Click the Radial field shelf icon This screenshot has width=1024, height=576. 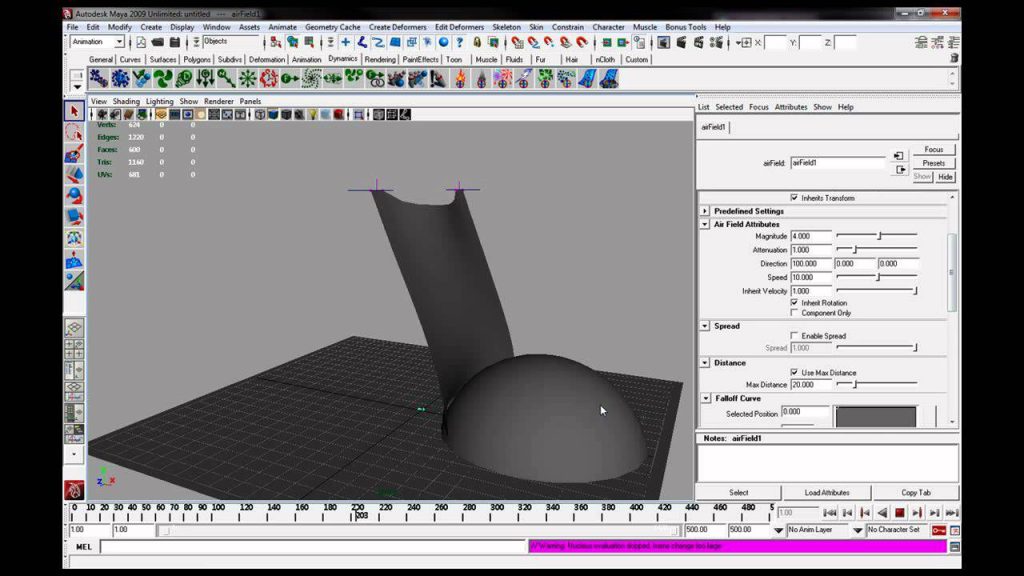point(248,79)
